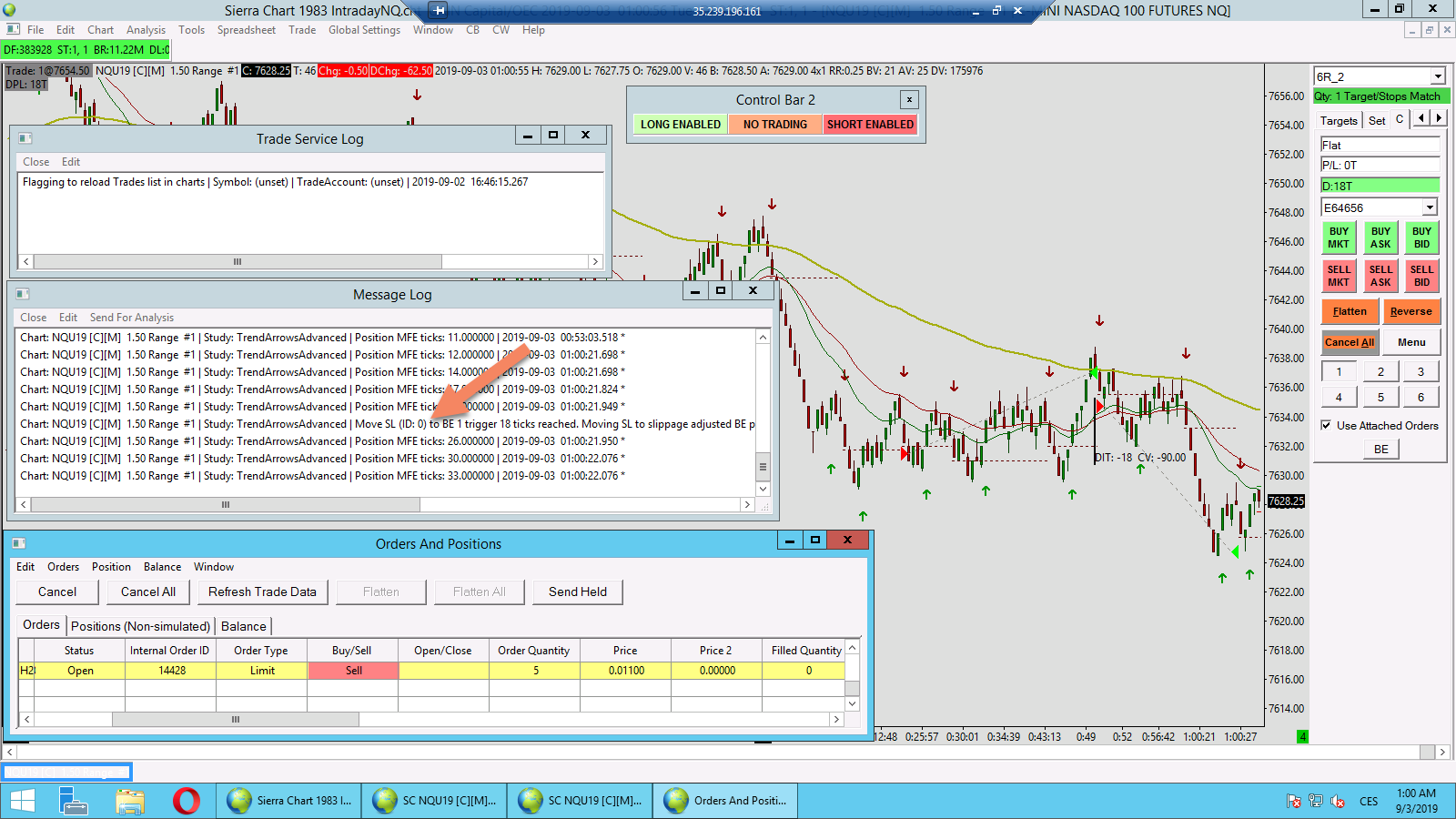Select quantity preset 6
The width and height of the screenshot is (1456, 819).
click(1421, 397)
